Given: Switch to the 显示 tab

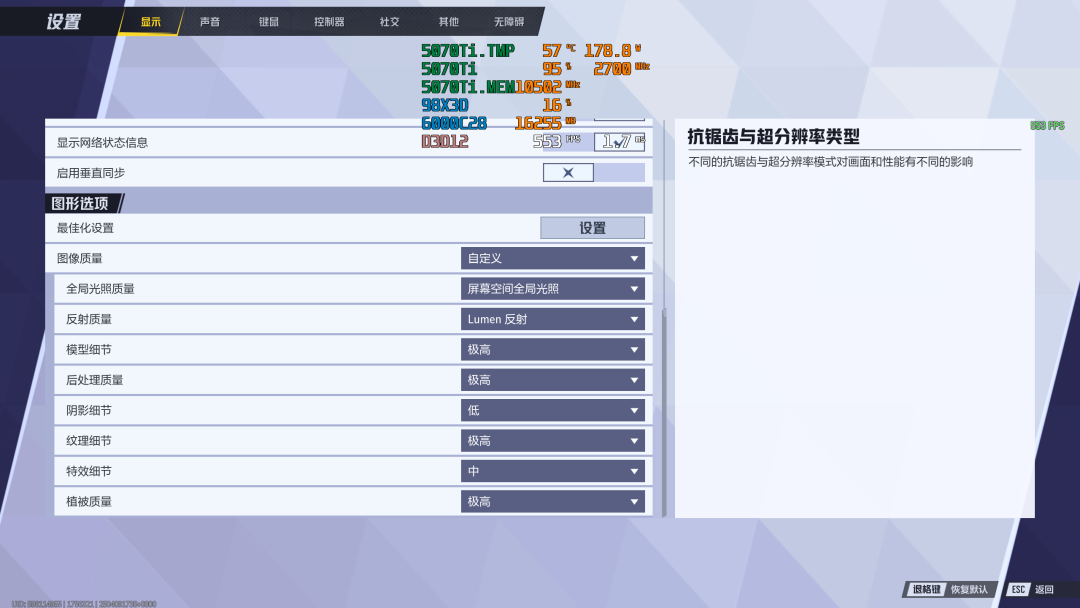Looking at the screenshot, I should [151, 21].
